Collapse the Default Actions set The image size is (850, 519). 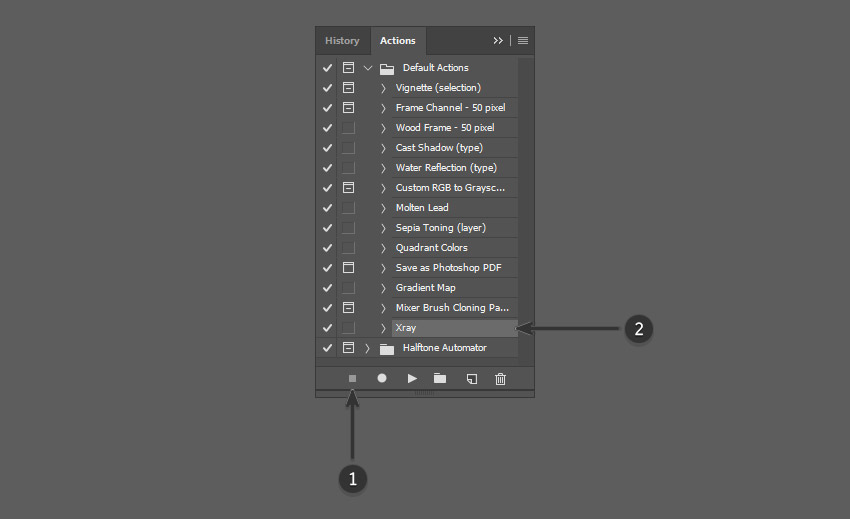[368, 68]
